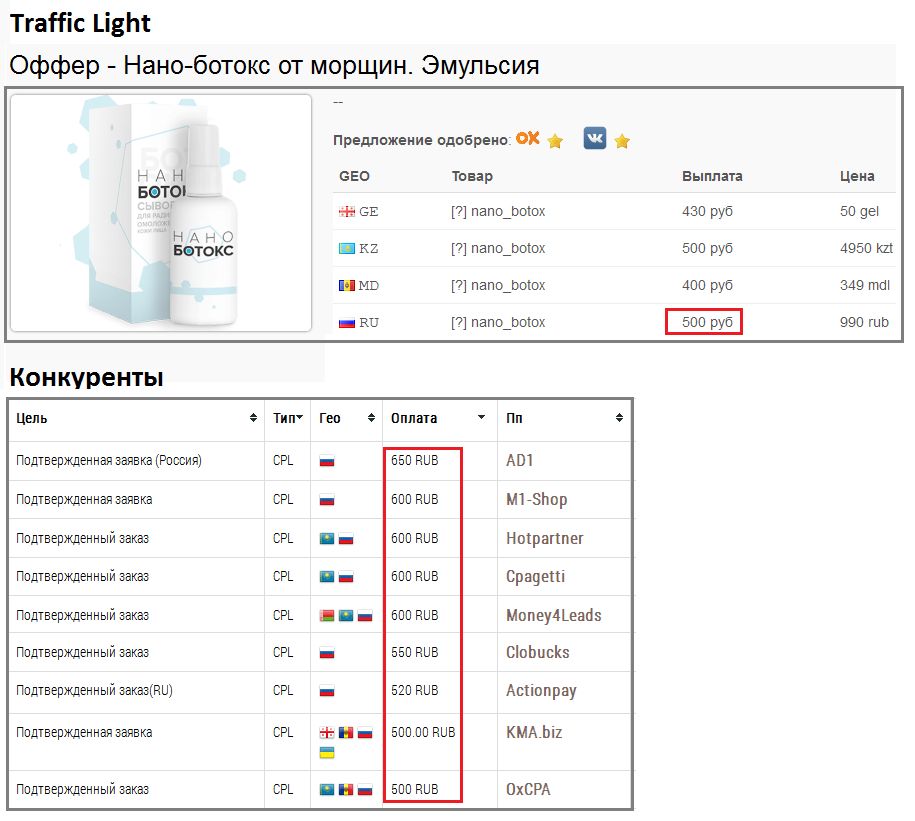Click the Russian flag in Actionpay row
This screenshot has width=915, height=821.
click(327, 691)
